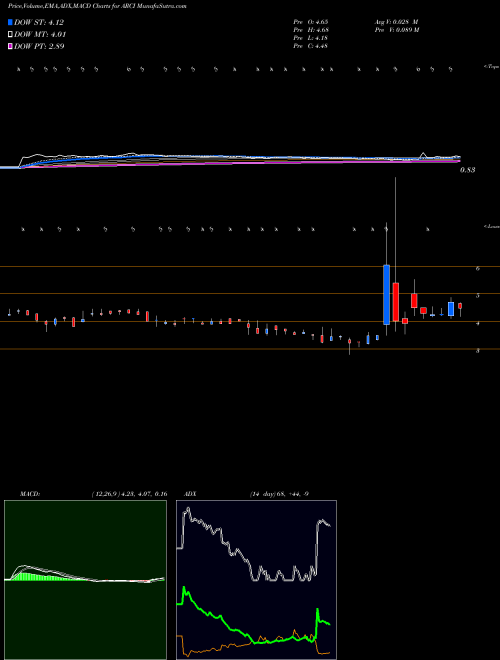Viewport: 500px width, 660px height.
Task: Click the 'Pre V: 0.089 M' value
Action: tap(396, 30)
